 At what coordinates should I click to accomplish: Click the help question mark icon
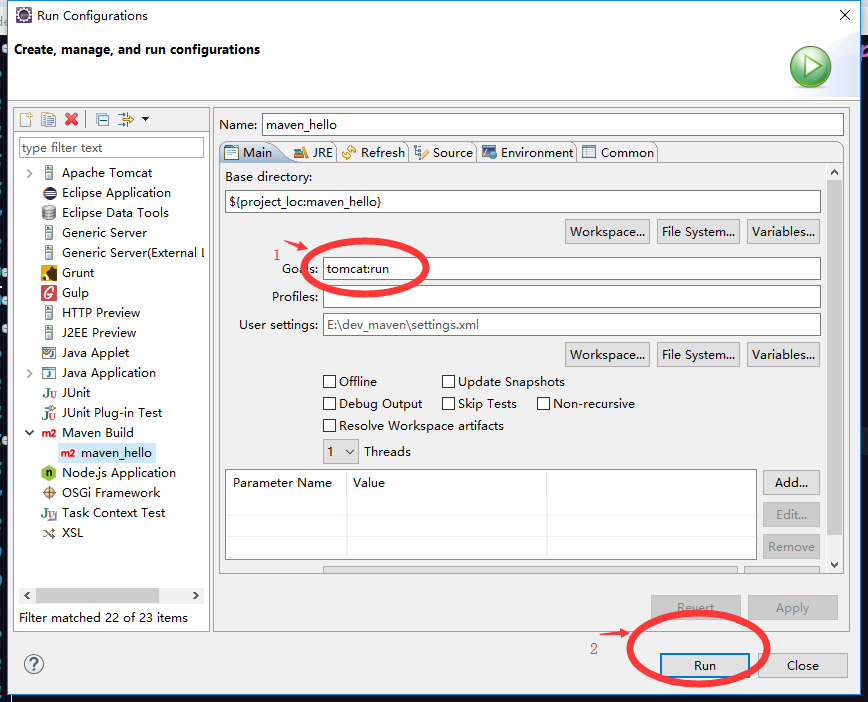(x=34, y=664)
